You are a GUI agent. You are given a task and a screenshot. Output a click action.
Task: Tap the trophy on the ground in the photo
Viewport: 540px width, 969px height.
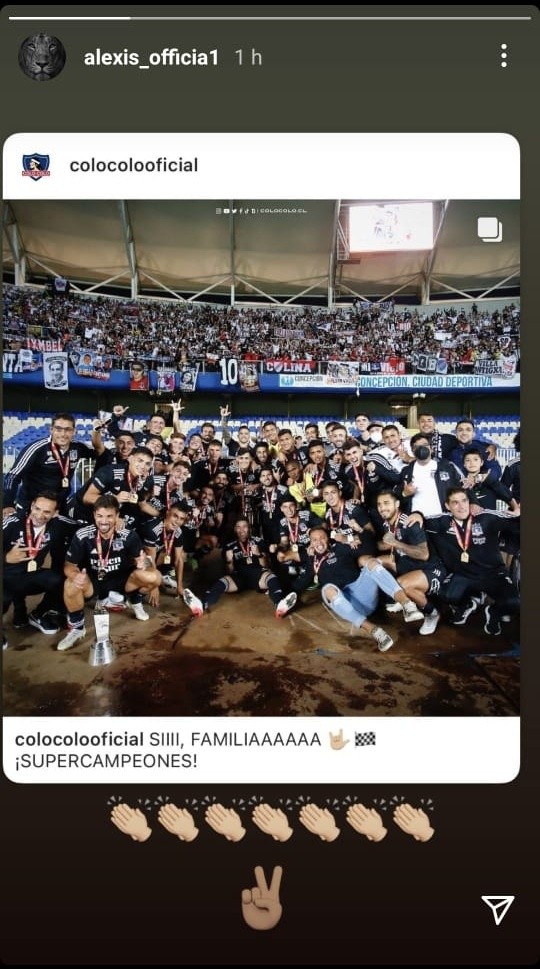(x=103, y=639)
